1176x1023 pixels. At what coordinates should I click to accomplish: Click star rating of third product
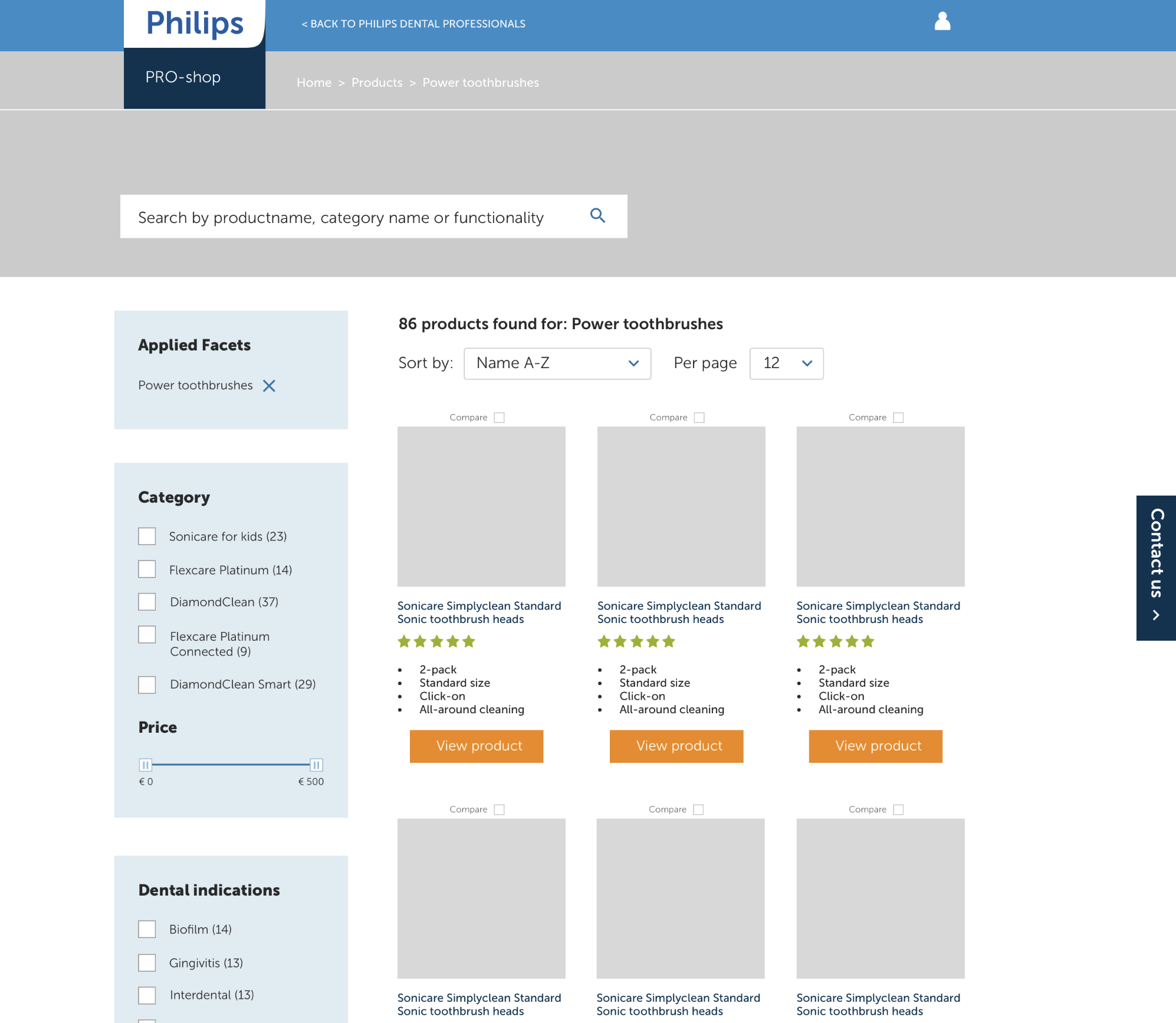(835, 642)
